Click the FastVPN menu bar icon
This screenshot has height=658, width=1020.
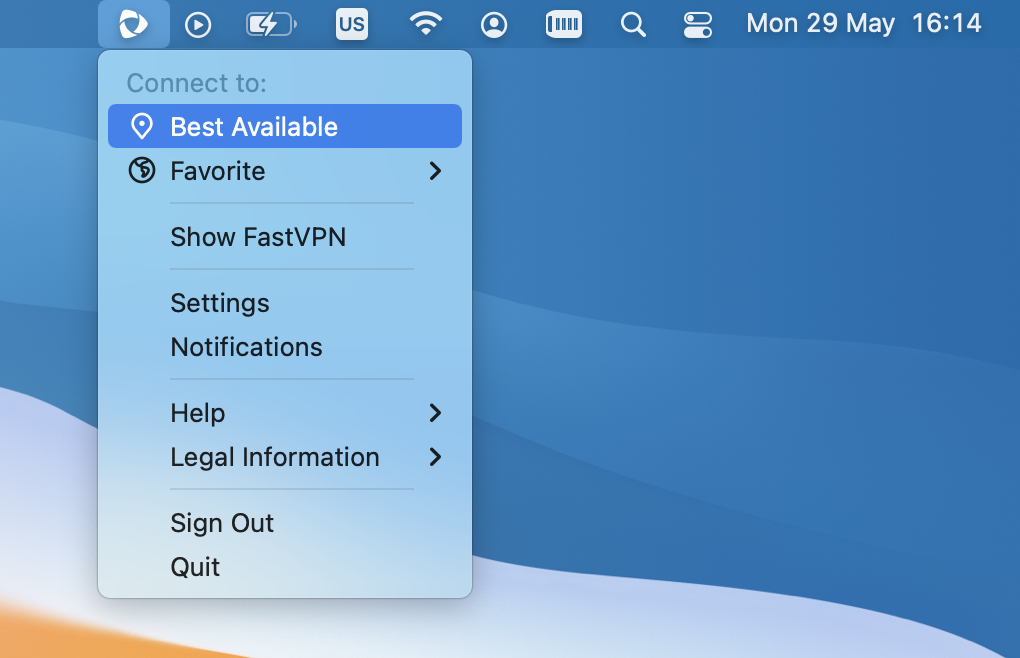point(134,25)
